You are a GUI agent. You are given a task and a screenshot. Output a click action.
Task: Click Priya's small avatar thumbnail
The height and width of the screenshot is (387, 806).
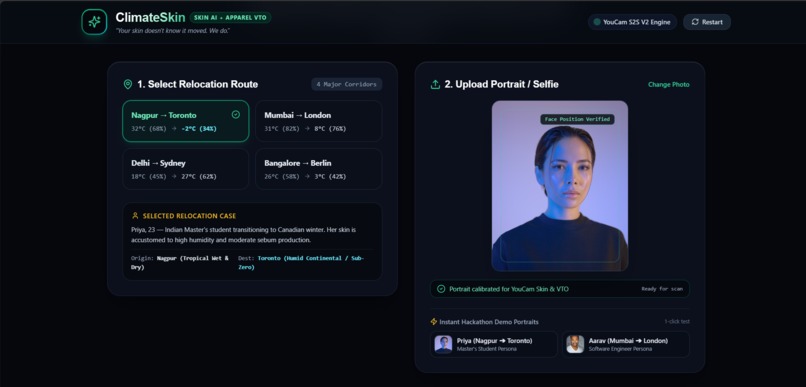pyautogui.click(x=443, y=344)
